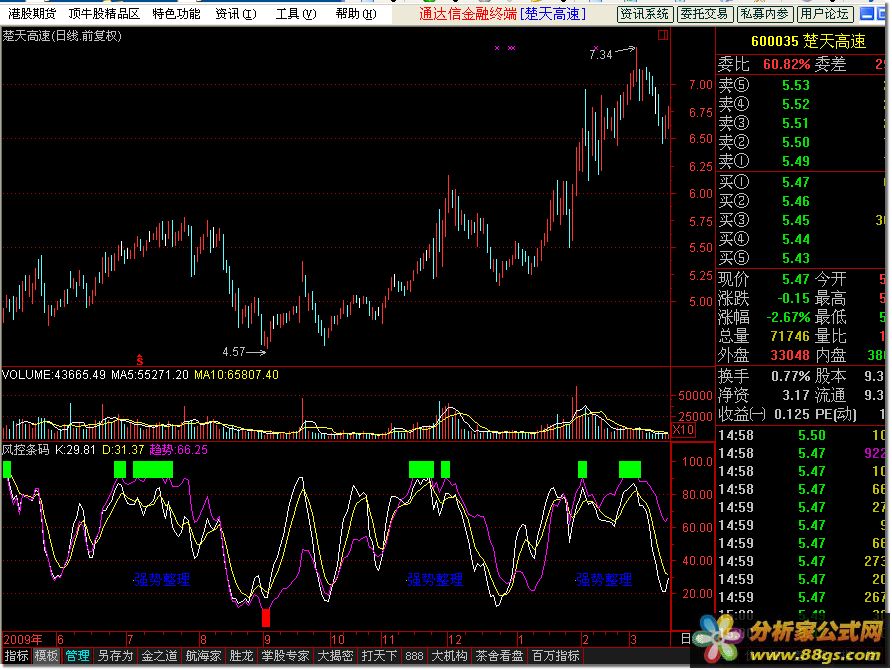Click the chart title 楚天高速(日线.前复权)
The height and width of the screenshot is (670, 892).
tap(62, 36)
